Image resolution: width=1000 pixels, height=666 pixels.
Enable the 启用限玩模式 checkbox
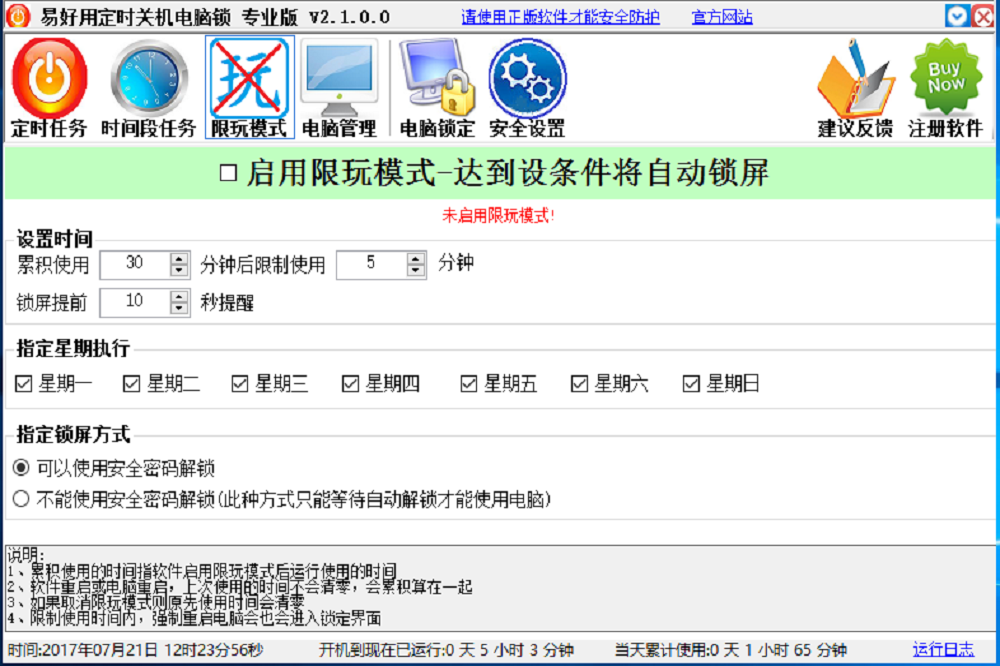[228, 173]
